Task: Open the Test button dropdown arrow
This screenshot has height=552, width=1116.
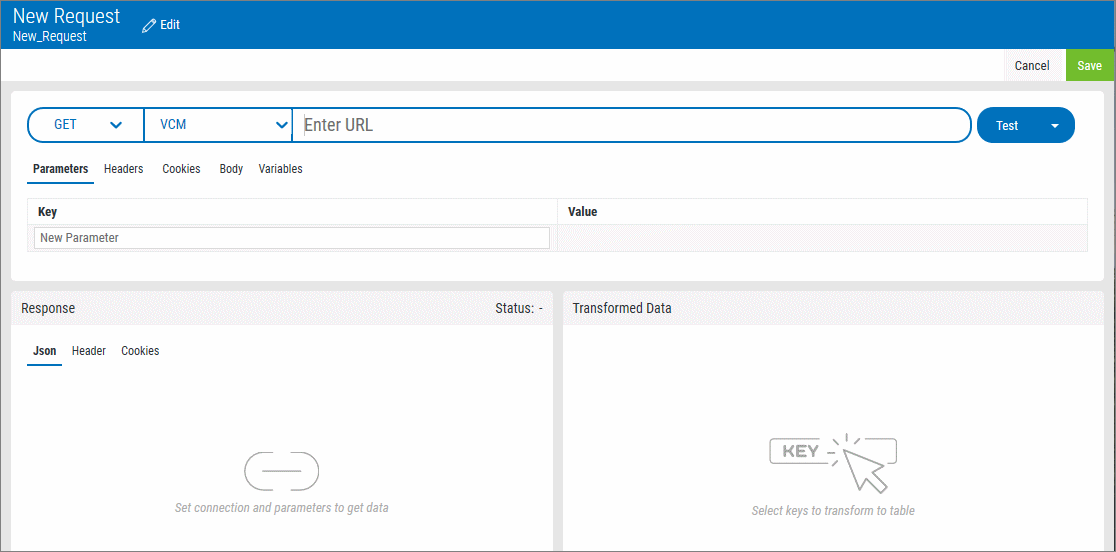Action: click(1054, 126)
